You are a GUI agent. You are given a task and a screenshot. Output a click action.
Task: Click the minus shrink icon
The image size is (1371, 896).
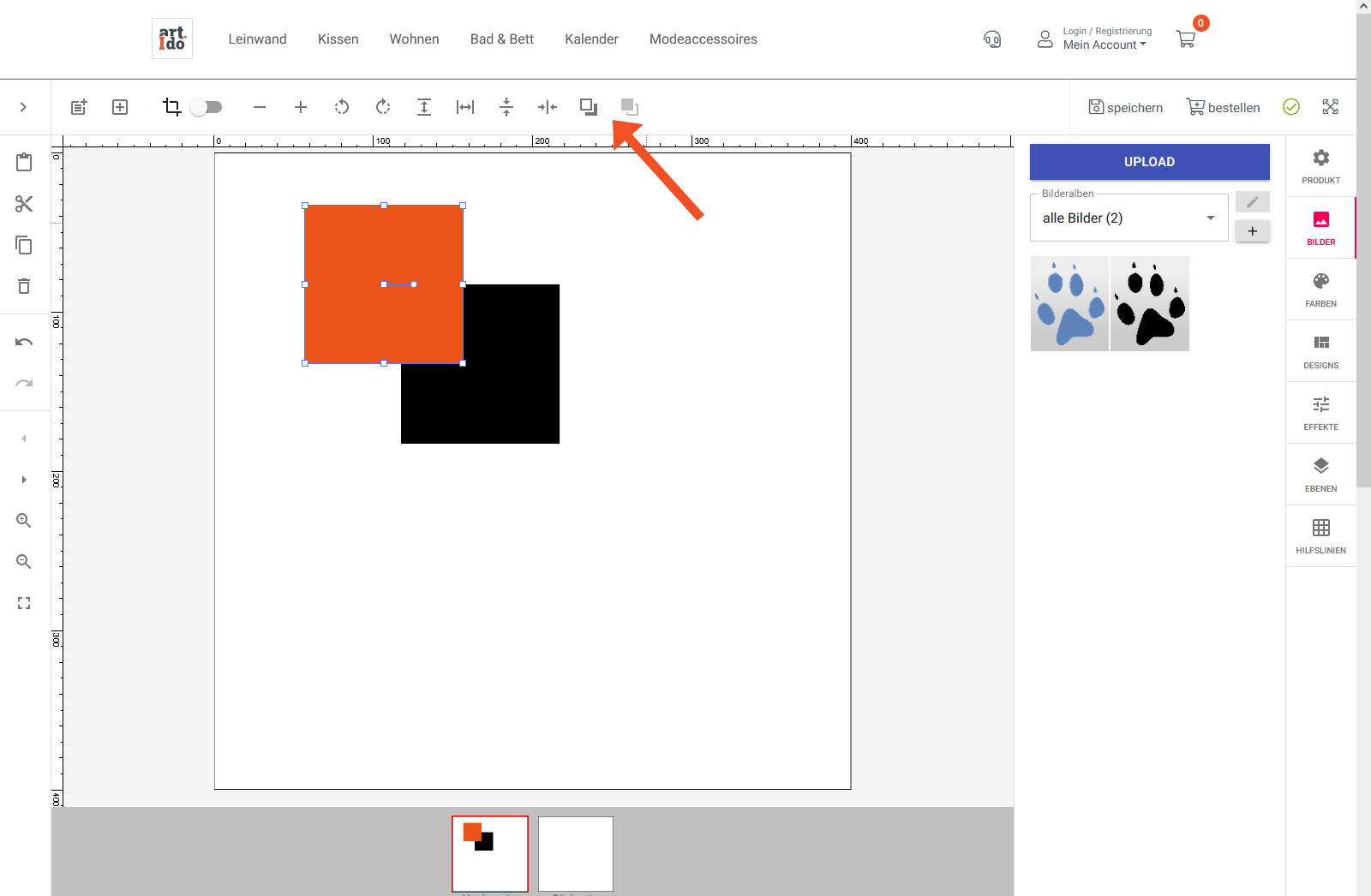[x=260, y=107]
